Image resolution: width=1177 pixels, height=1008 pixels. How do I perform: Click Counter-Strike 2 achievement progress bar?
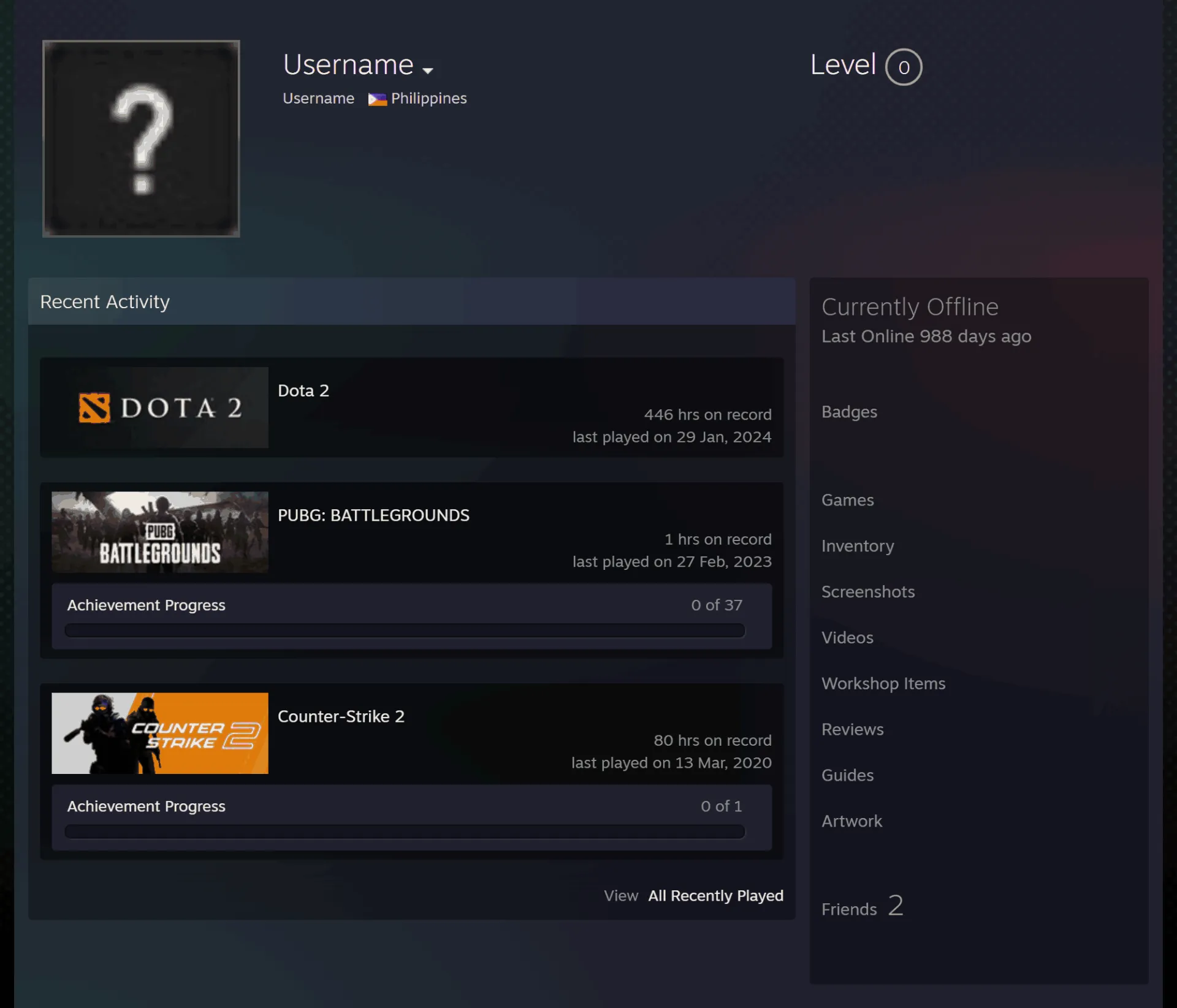[405, 832]
